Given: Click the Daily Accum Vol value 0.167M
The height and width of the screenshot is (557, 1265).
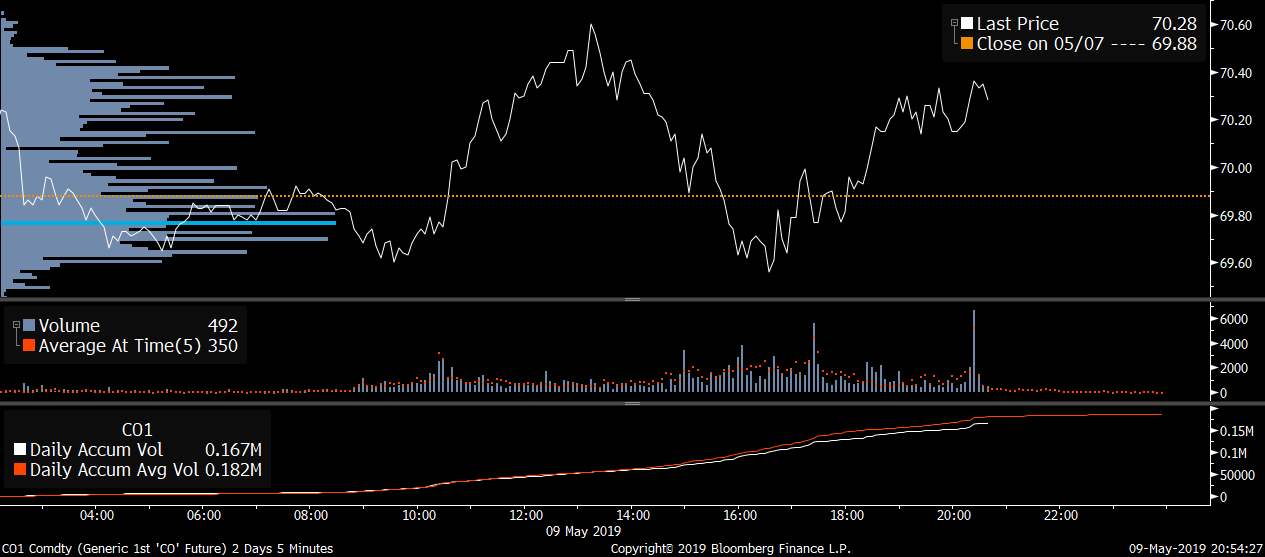Looking at the screenshot, I should pyautogui.click(x=233, y=450).
